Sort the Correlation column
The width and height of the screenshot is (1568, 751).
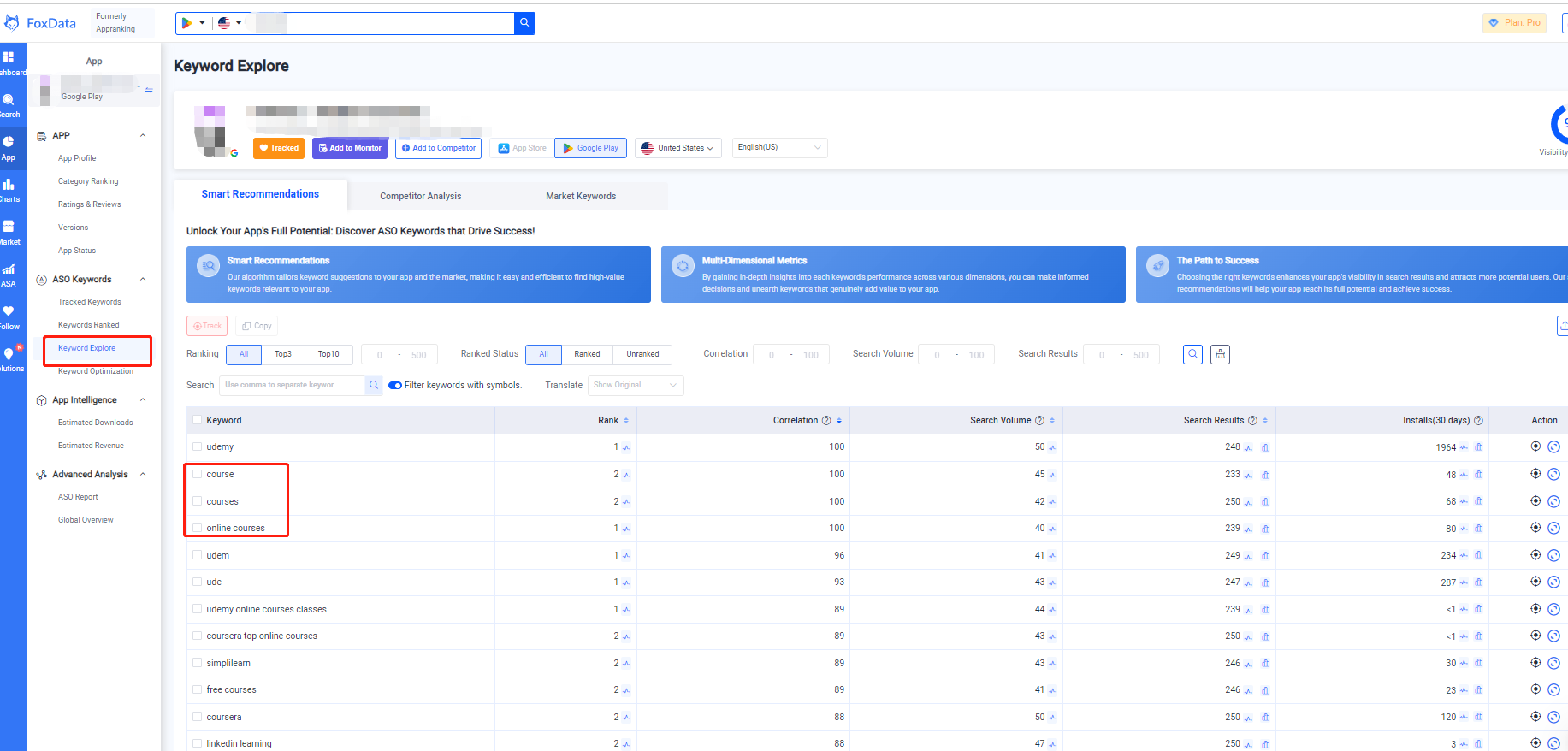[x=839, y=421]
